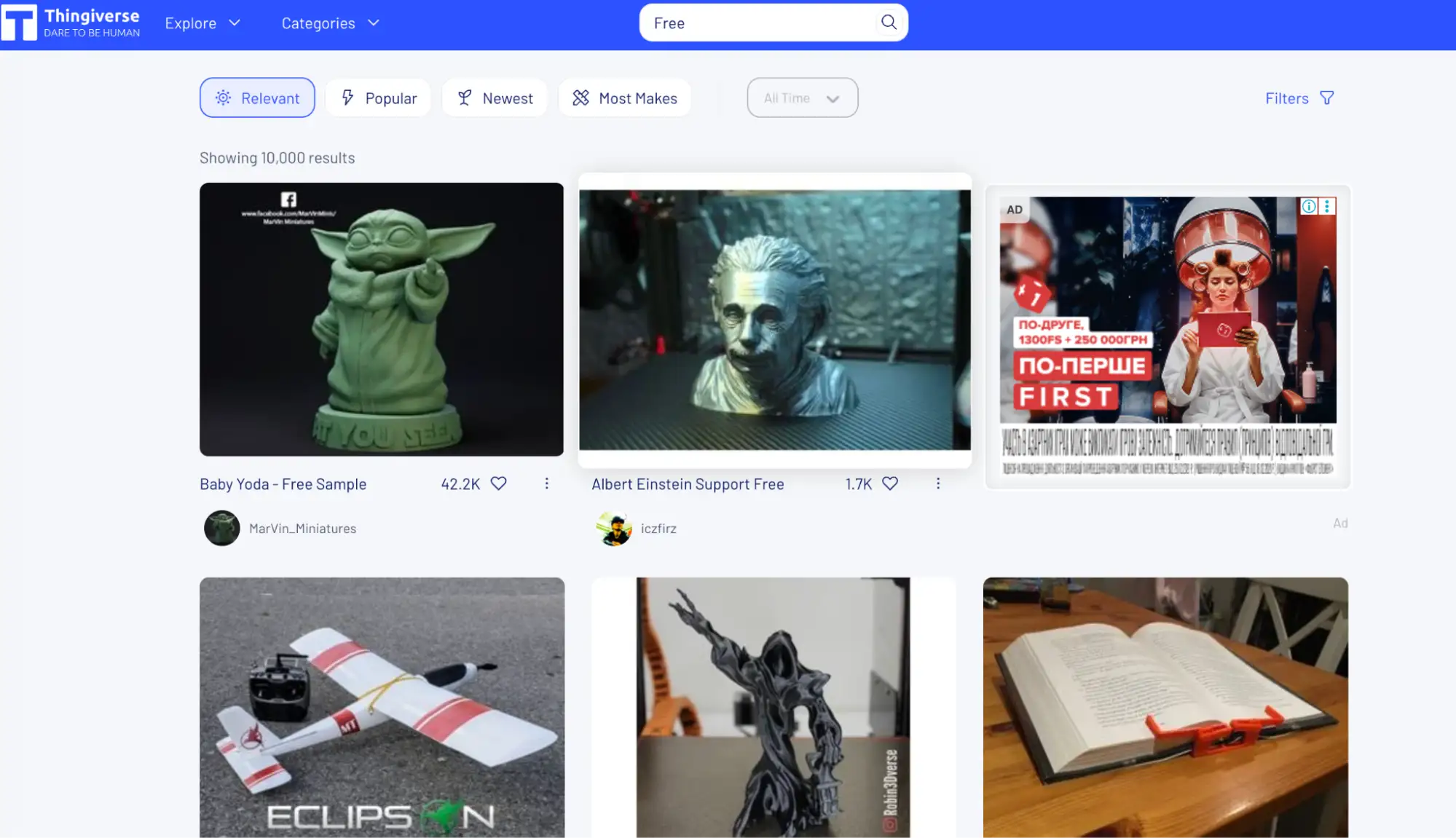
Task: Sort results by Popular
Action: coord(378,98)
